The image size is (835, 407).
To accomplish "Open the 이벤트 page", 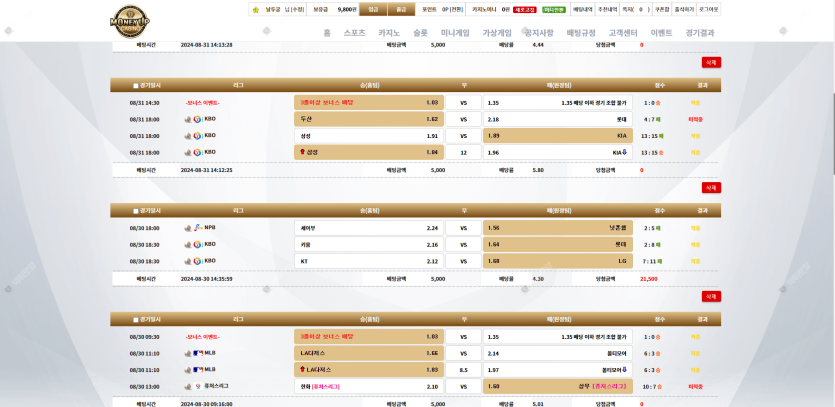I will (661, 32).
